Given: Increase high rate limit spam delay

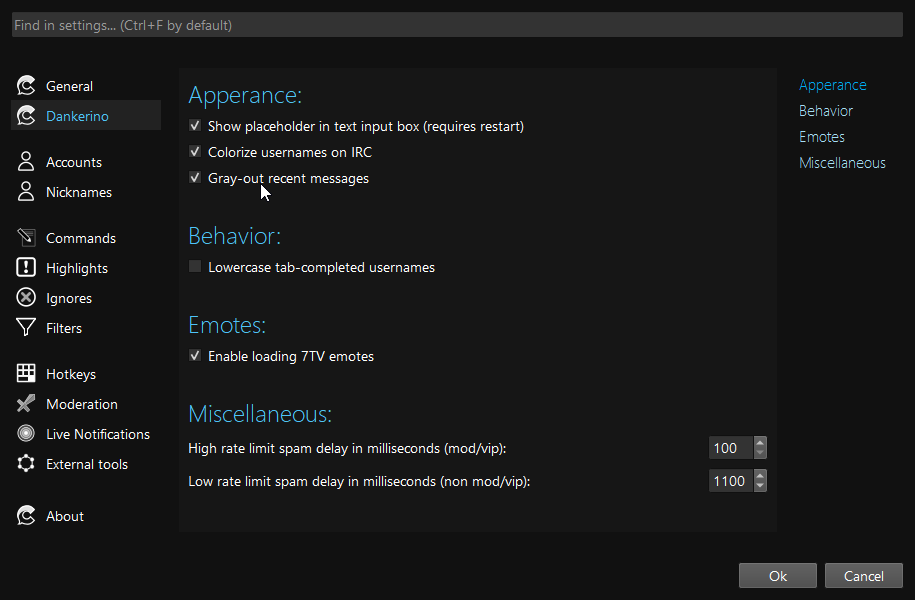Looking at the screenshot, I should [x=760, y=443].
